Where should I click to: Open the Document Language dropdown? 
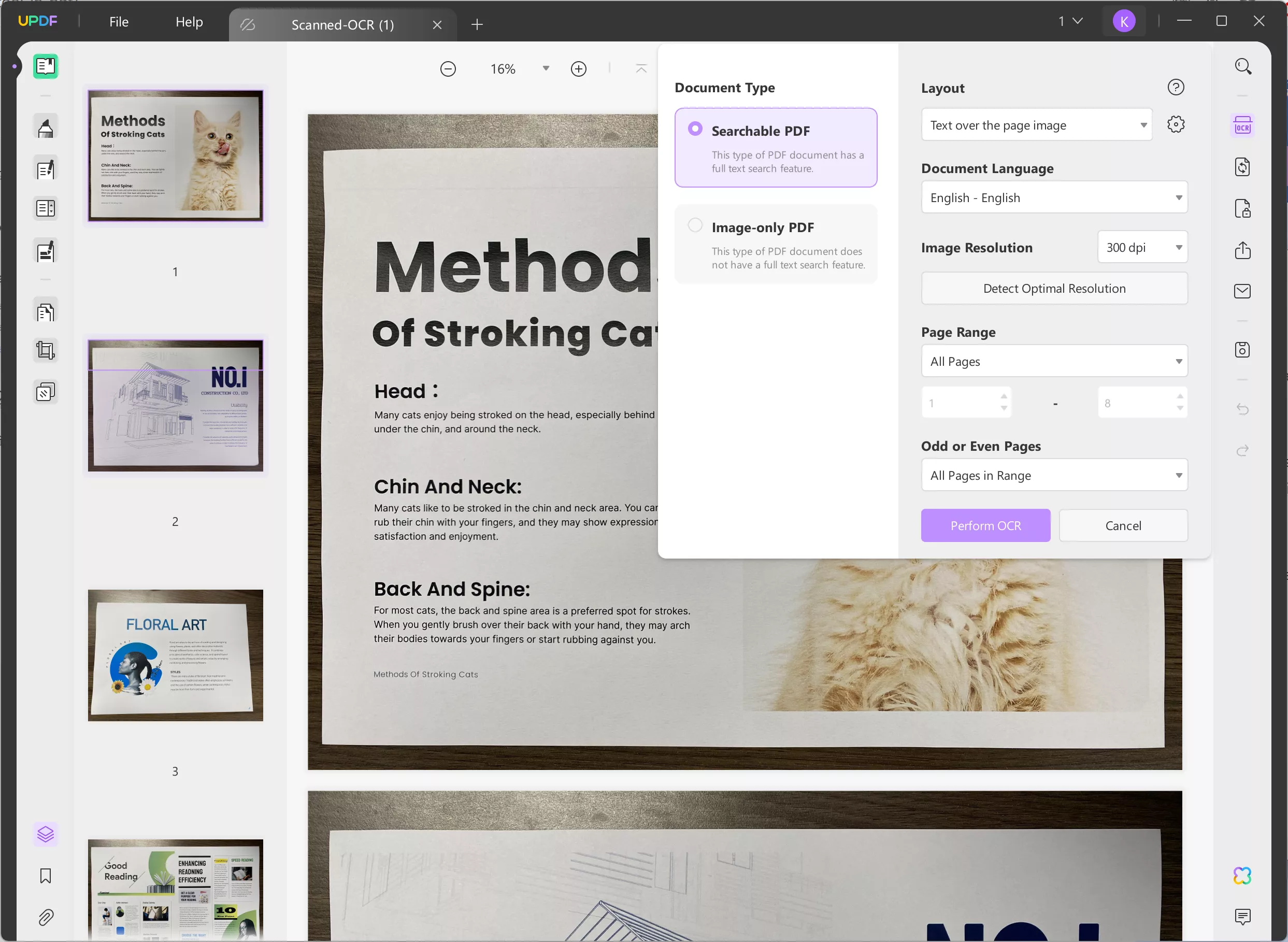[x=1054, y=197]
